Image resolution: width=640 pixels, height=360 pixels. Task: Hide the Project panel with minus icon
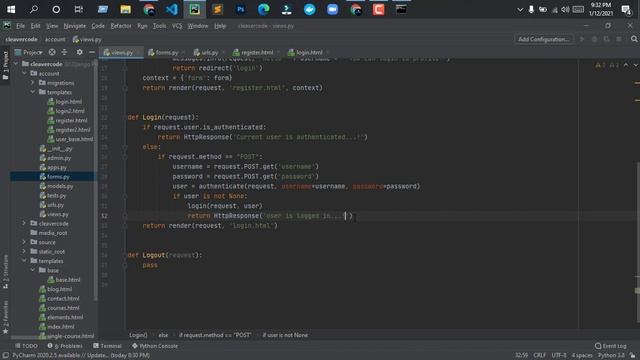tap(92, 52)
